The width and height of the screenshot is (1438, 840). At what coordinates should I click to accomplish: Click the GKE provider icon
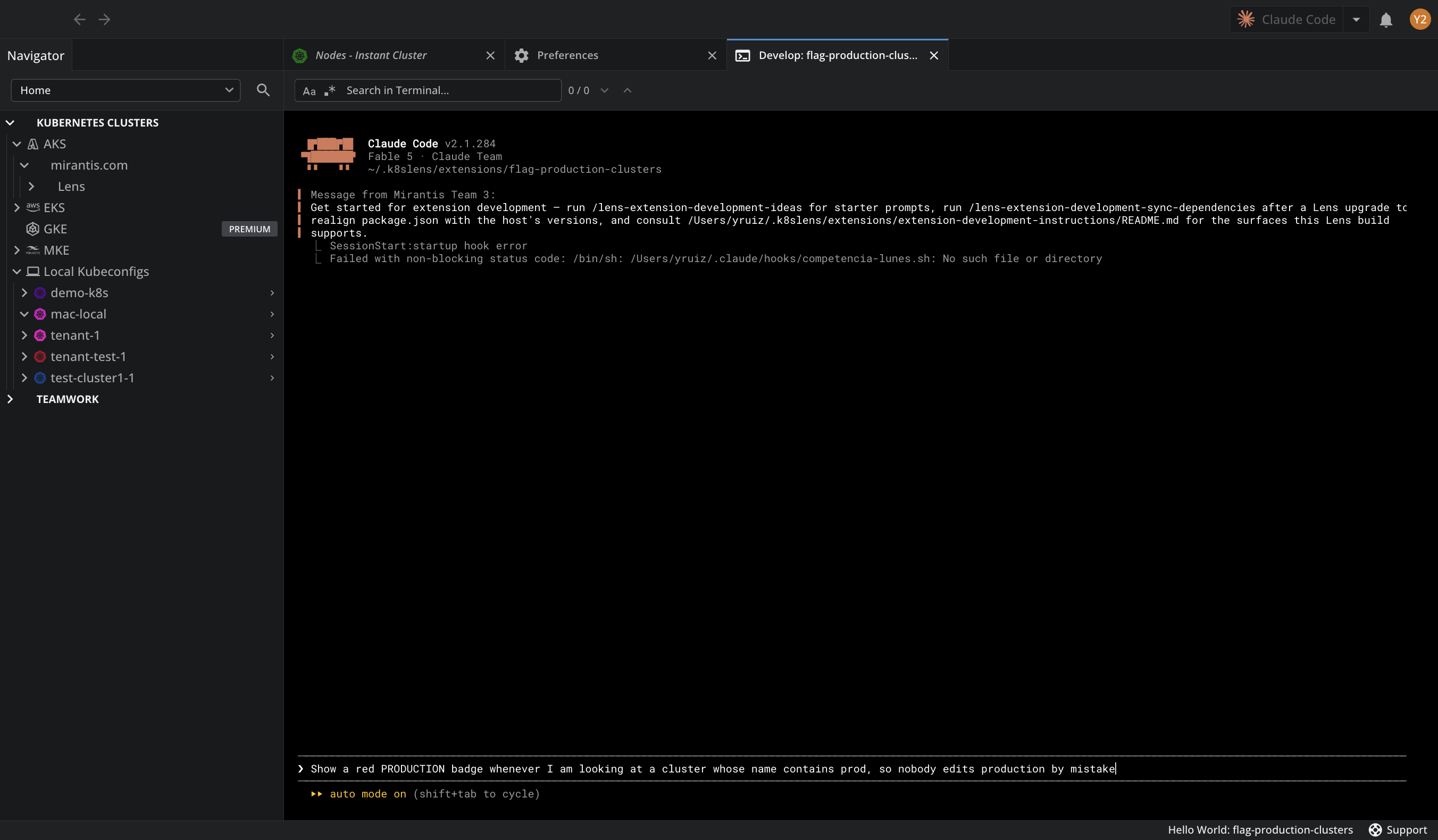[32, 229]
